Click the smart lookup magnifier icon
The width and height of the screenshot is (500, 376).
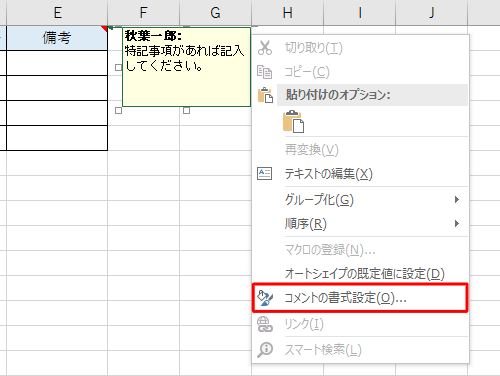point(265,350)
